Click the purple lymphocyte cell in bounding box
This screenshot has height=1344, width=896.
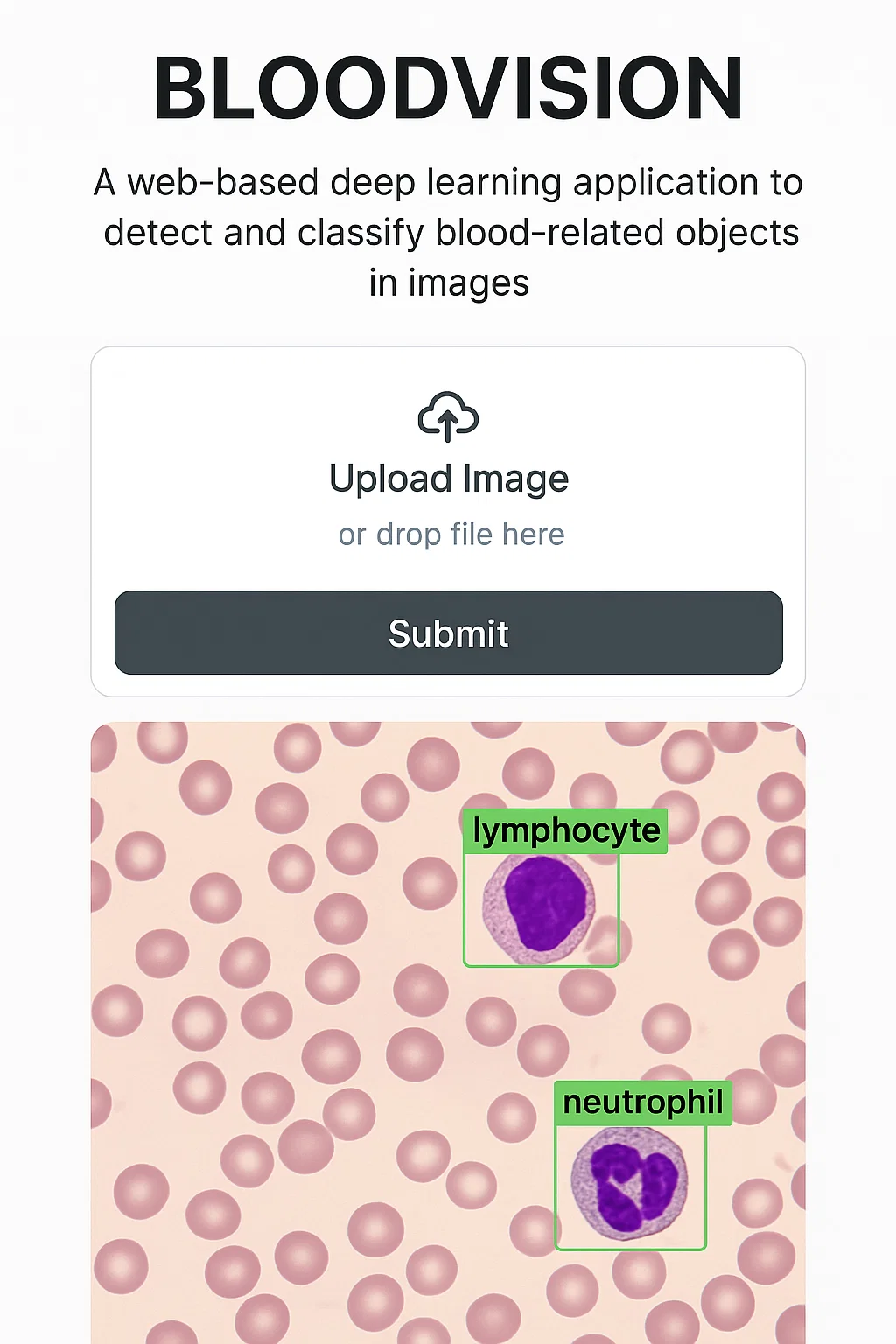click(538, 908)
